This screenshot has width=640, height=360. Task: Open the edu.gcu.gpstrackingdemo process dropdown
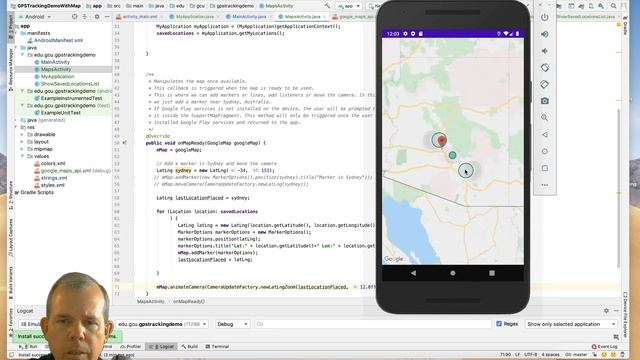(162, 324)
